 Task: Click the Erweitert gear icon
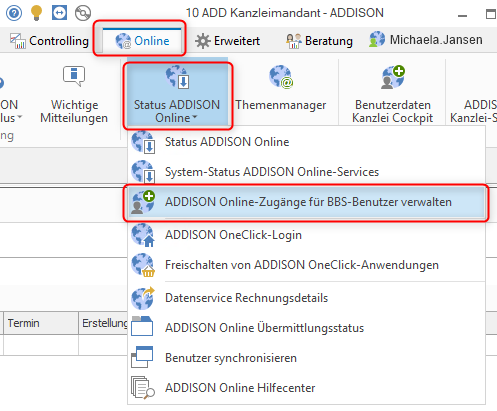click(203, 41)
